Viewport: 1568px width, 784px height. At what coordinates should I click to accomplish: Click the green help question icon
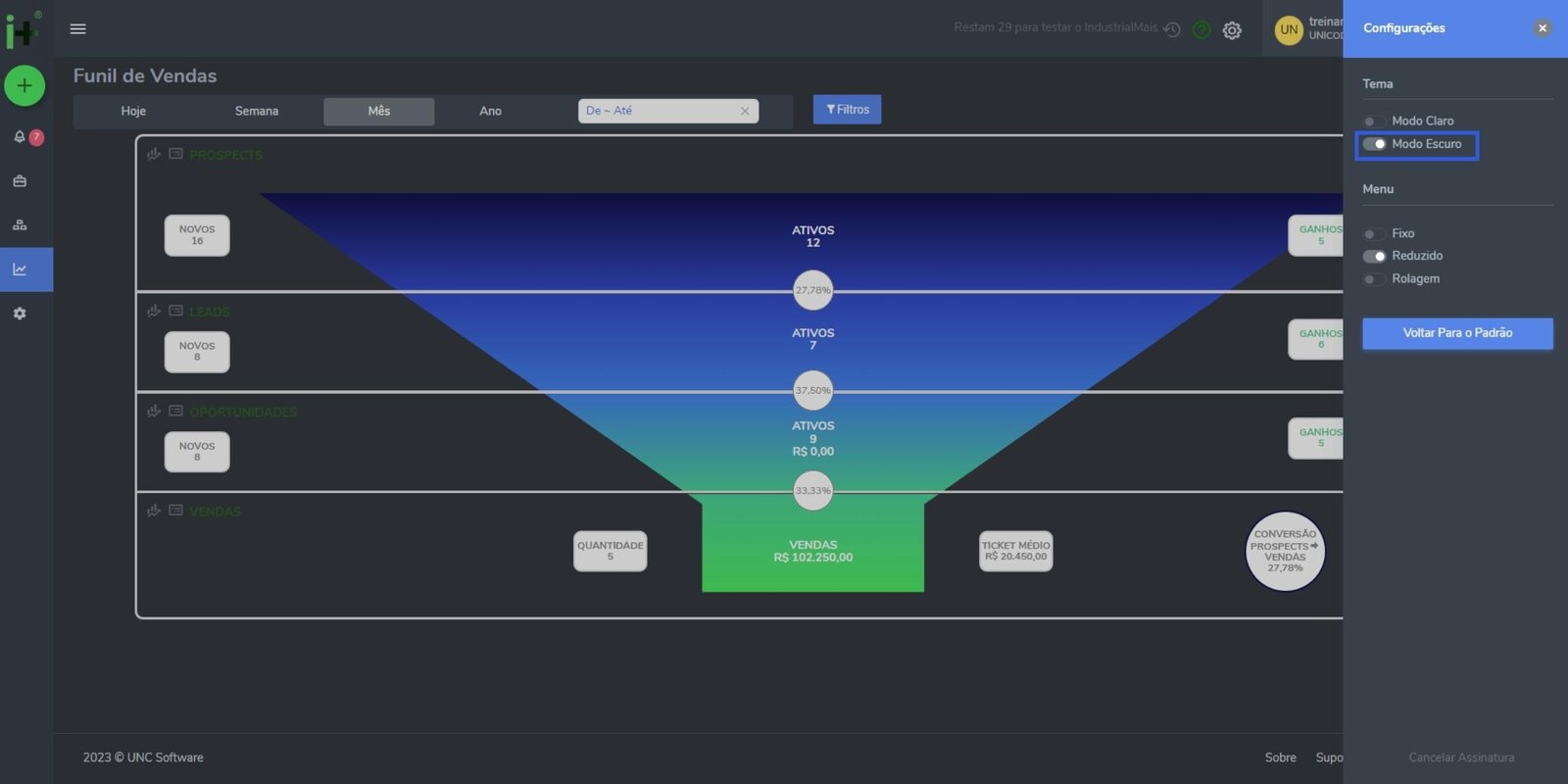1201,30
